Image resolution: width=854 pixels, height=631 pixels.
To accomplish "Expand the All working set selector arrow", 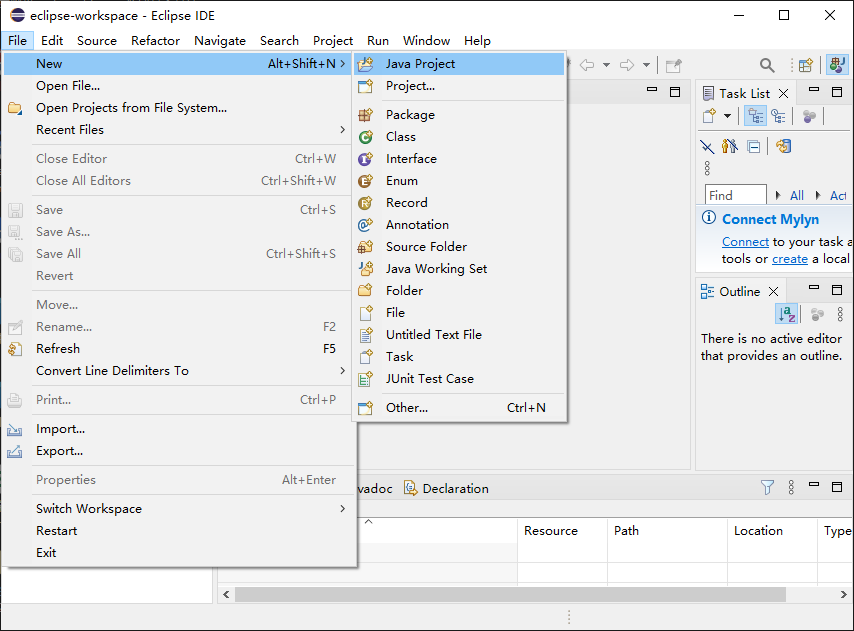I will click(778, 195).
